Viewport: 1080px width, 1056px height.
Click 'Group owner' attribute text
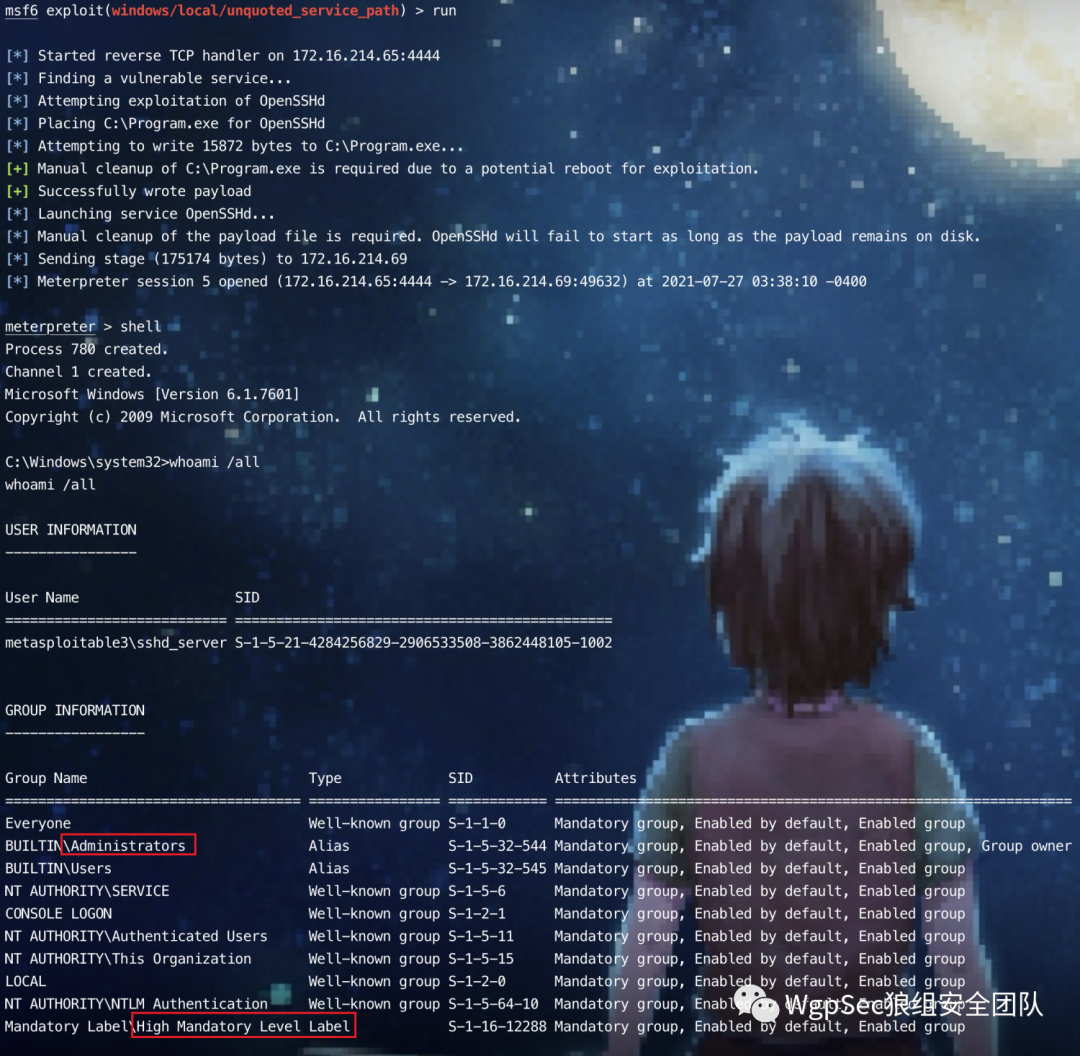1026,847
